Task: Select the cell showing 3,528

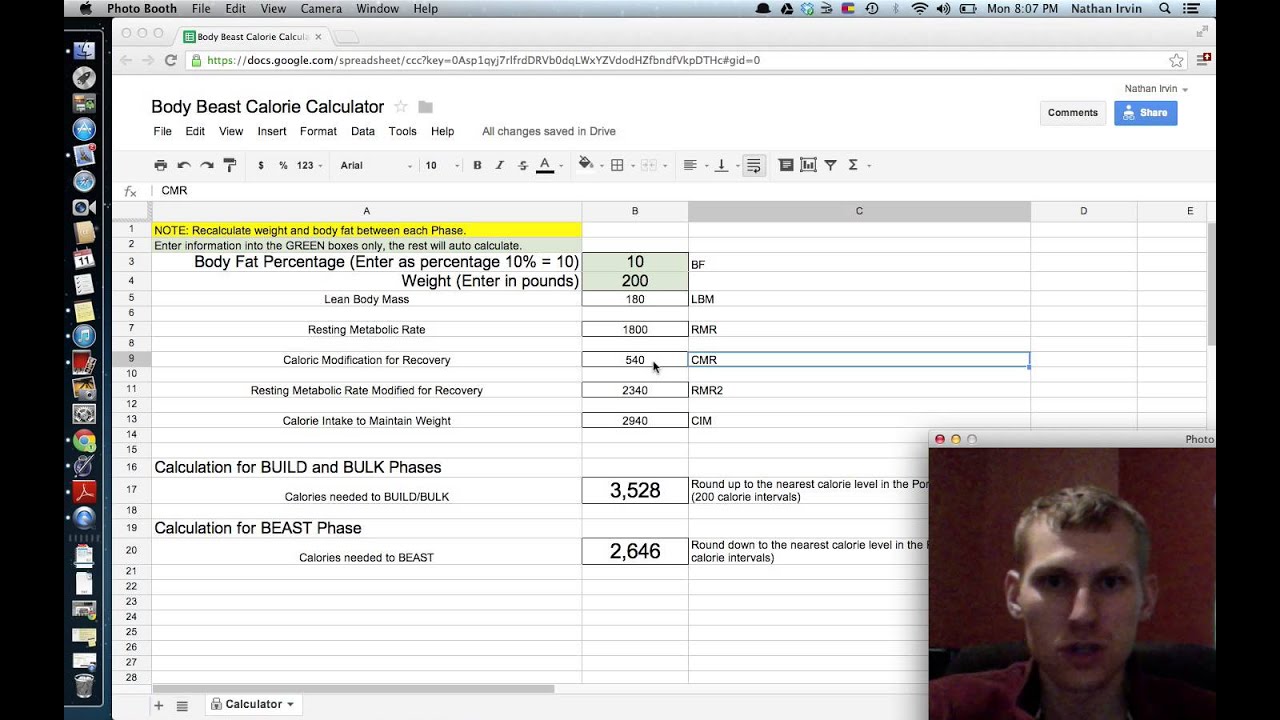Action: 635,490
